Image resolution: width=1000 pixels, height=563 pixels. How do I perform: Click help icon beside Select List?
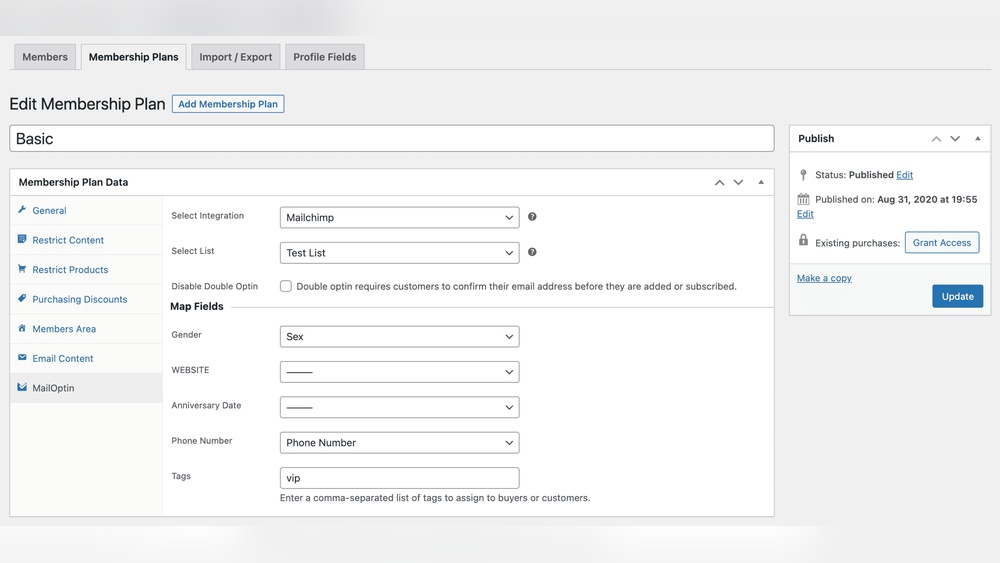point(532,253)
